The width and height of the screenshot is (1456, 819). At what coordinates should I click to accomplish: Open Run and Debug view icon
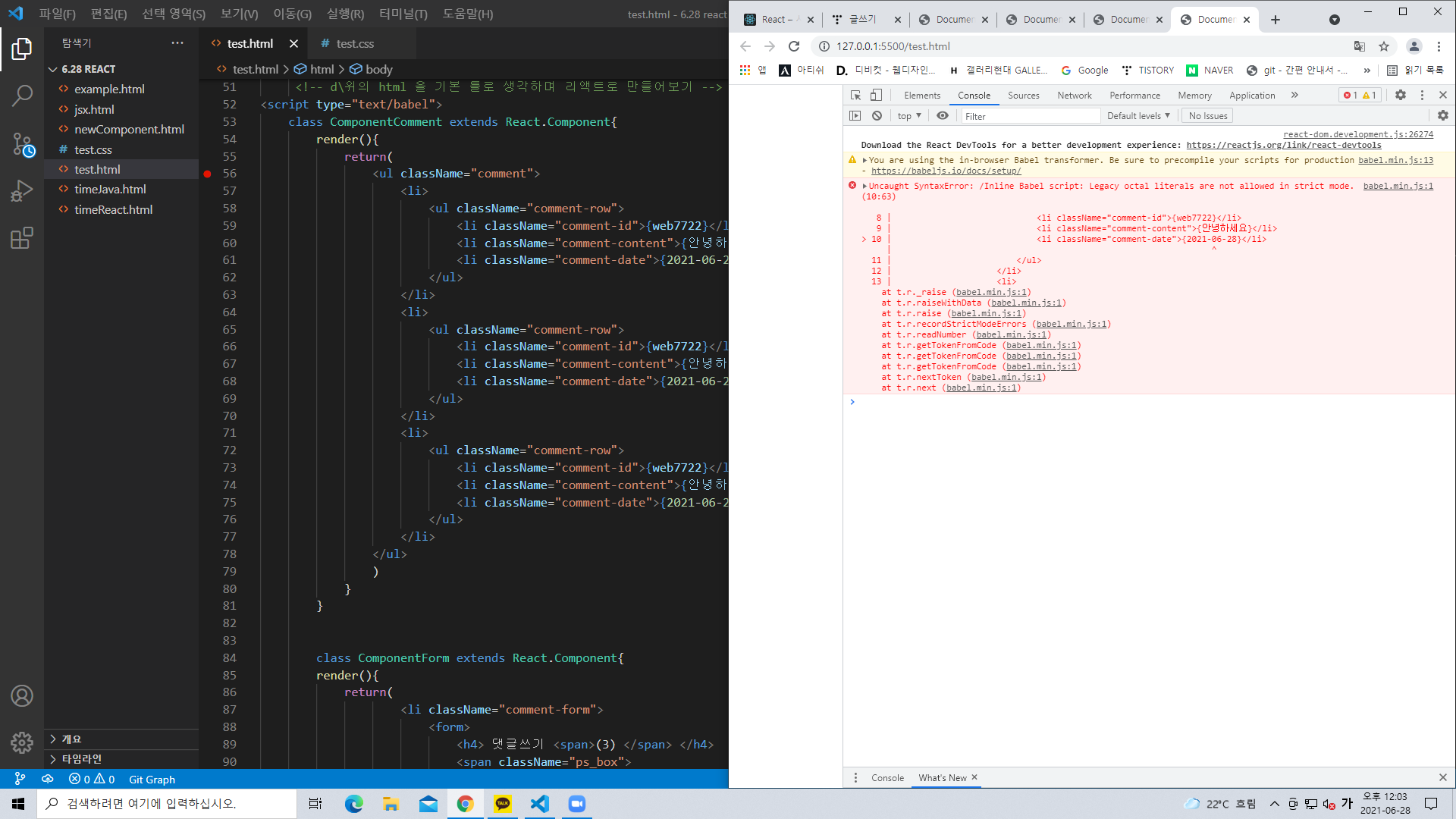point(22,191)
